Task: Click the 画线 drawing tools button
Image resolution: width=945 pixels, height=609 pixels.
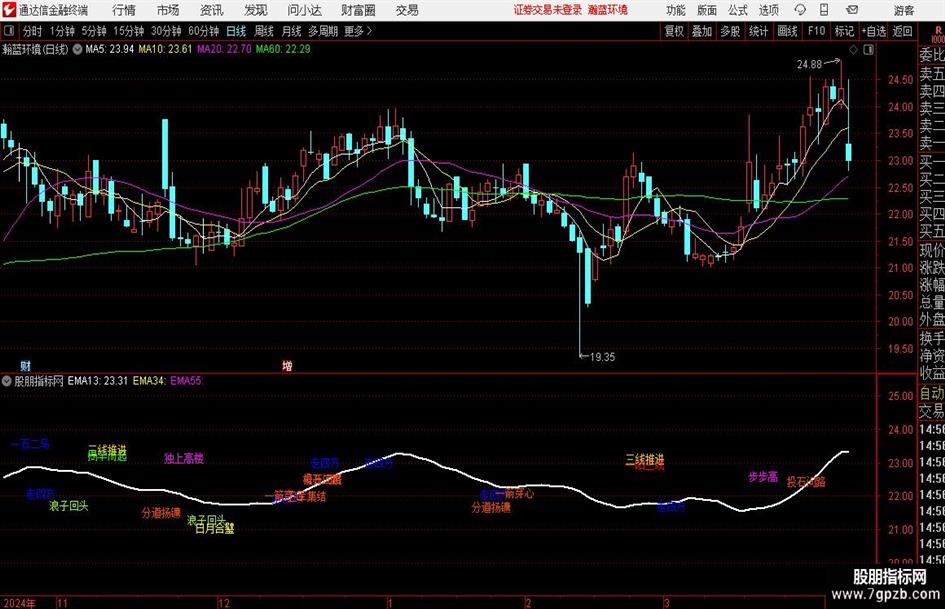Action: click(x=787, y=31)
